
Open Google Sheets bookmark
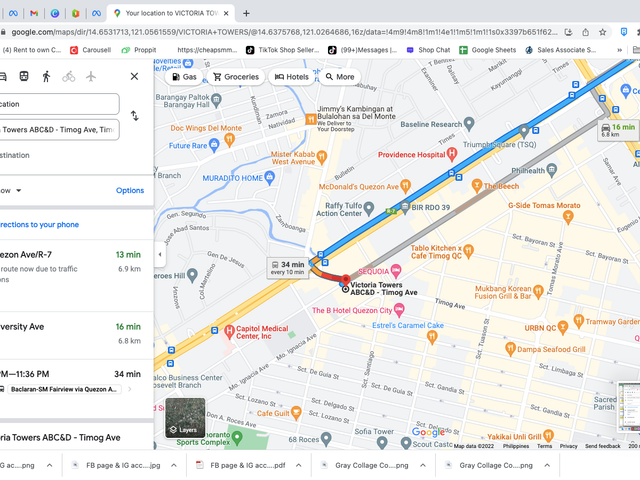click(x=487, y=50)
